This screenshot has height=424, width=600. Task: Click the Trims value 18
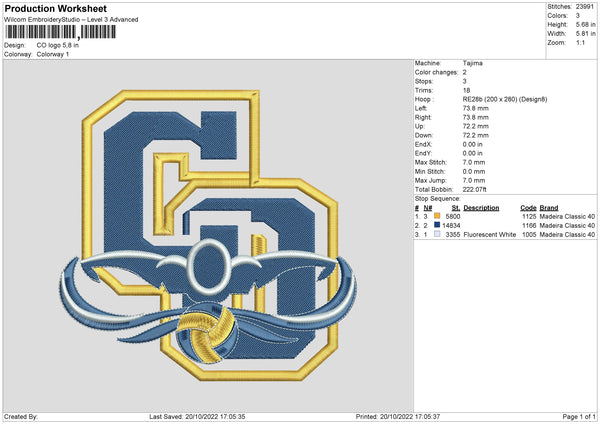[466, 90]
